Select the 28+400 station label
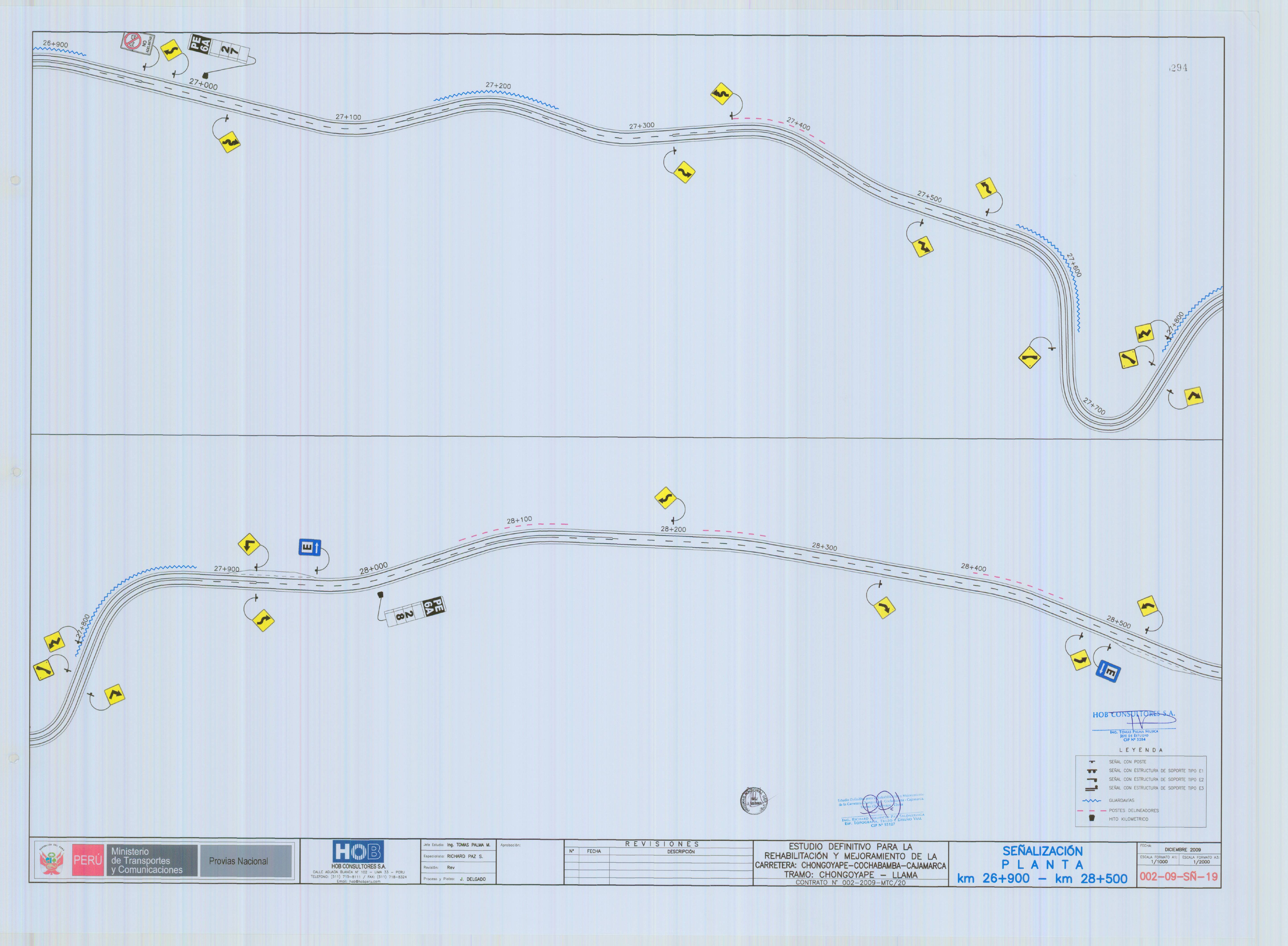 pyautogui.click(x=974, y=567)
